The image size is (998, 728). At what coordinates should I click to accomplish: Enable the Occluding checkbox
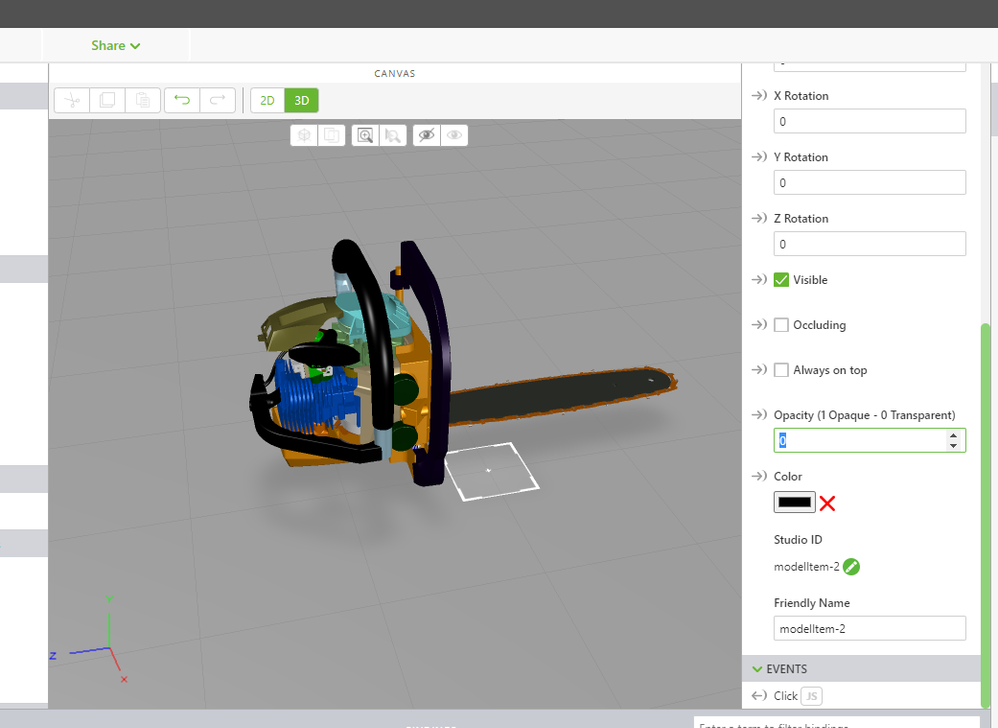(x=782, y=325)
